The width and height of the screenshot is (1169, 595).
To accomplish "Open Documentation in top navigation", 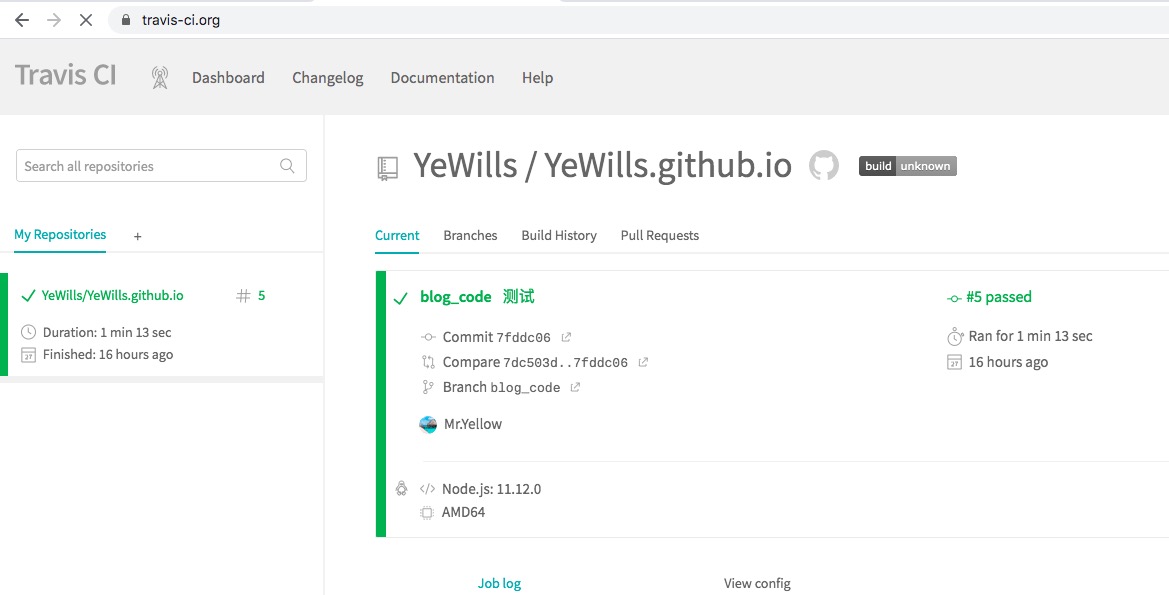I will (442, 78).
